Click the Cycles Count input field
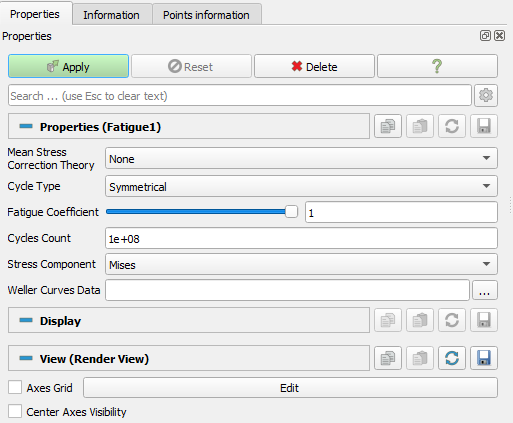Screen dimensions: 513x423 pos(301,238)
